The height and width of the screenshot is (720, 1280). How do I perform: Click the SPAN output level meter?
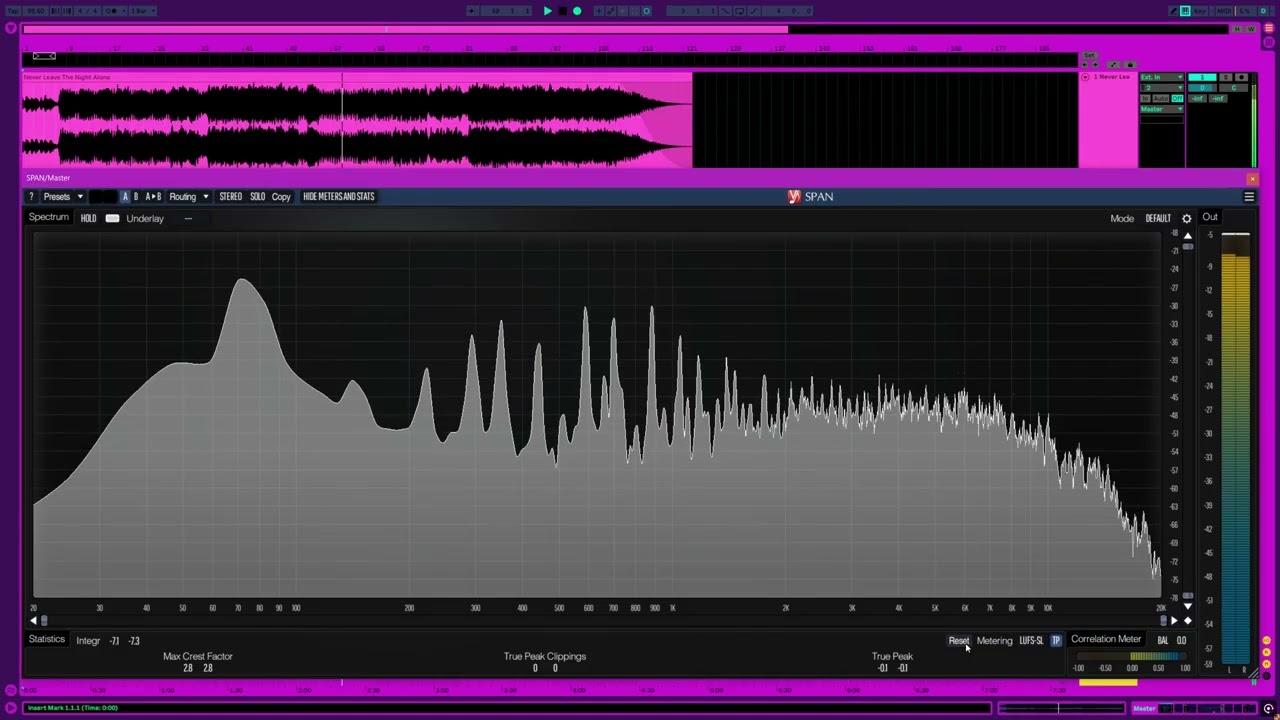(1235, 447)
